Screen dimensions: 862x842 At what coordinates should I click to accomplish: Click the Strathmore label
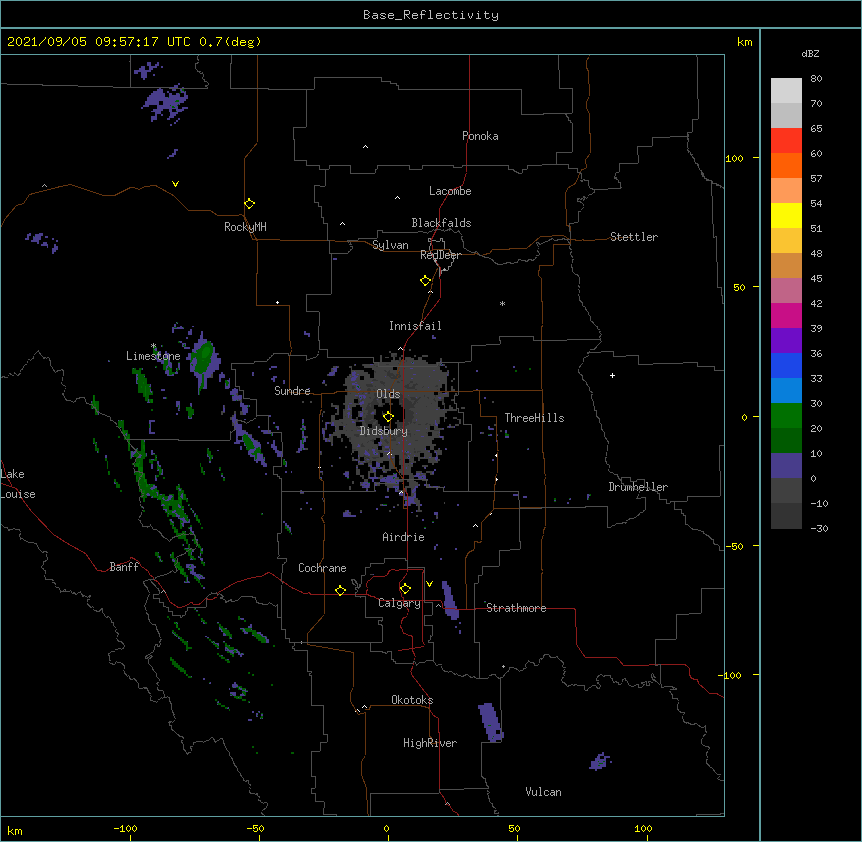pyautogui.click(x=516, y=608)
